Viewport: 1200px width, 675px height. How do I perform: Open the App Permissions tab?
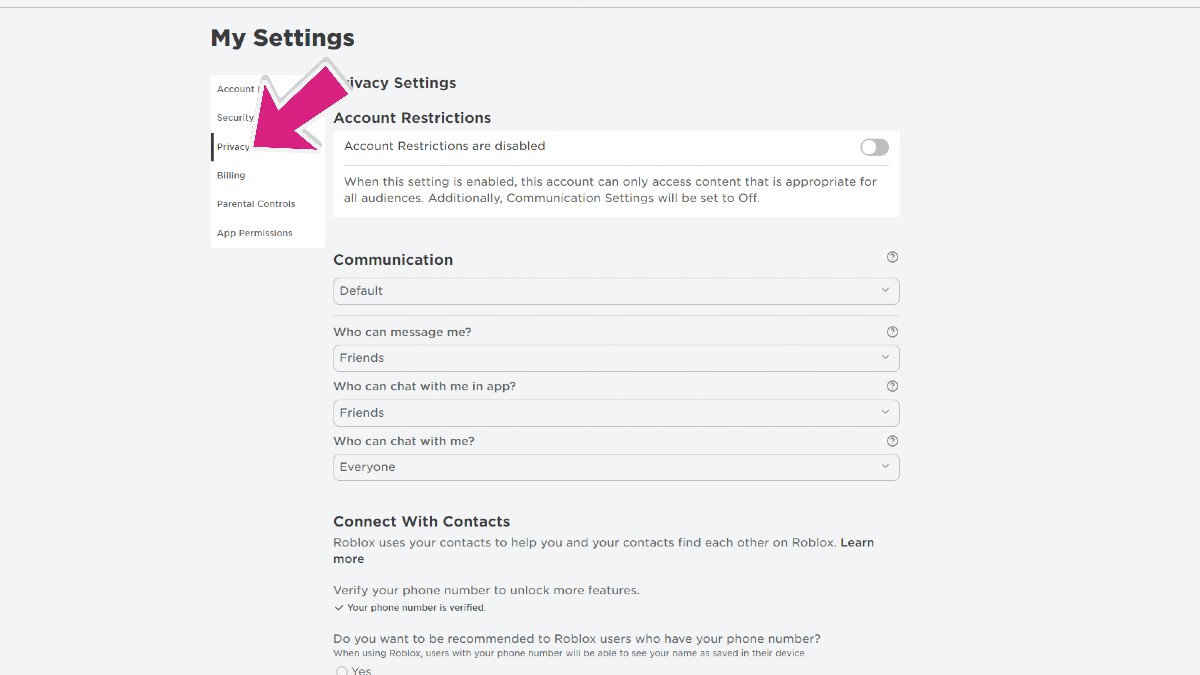(x=255, y=233)
